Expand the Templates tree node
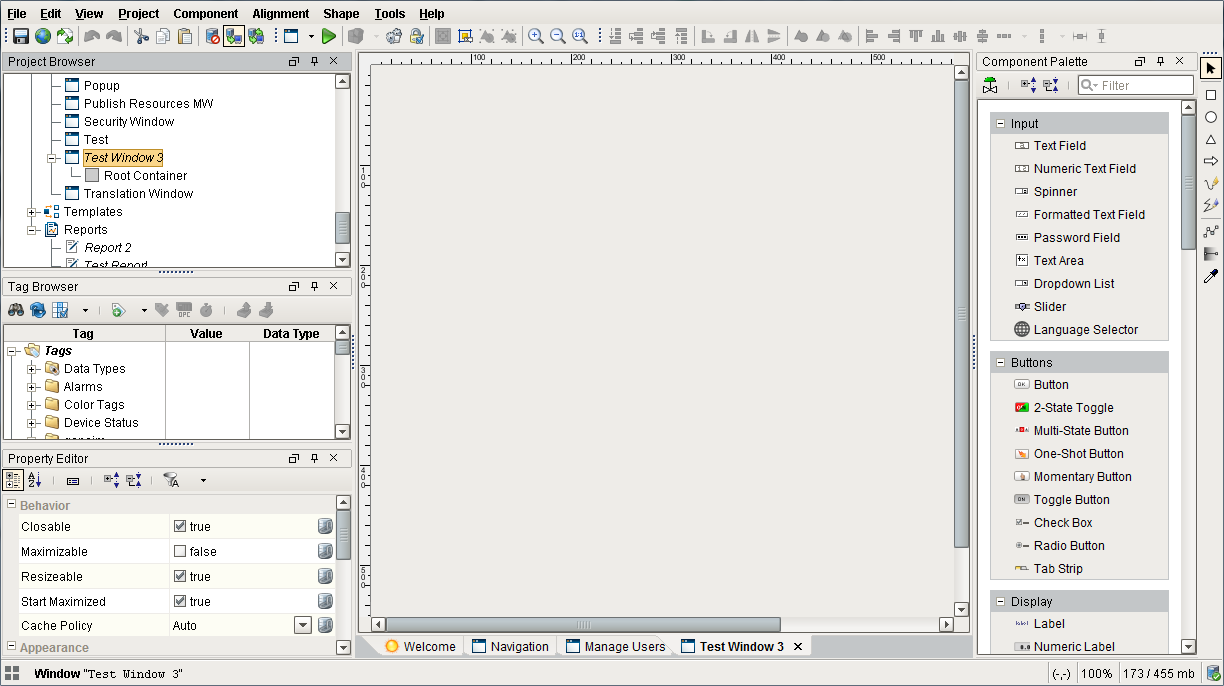The height and width of the screenshot is (686, 1224). point(31,211)
